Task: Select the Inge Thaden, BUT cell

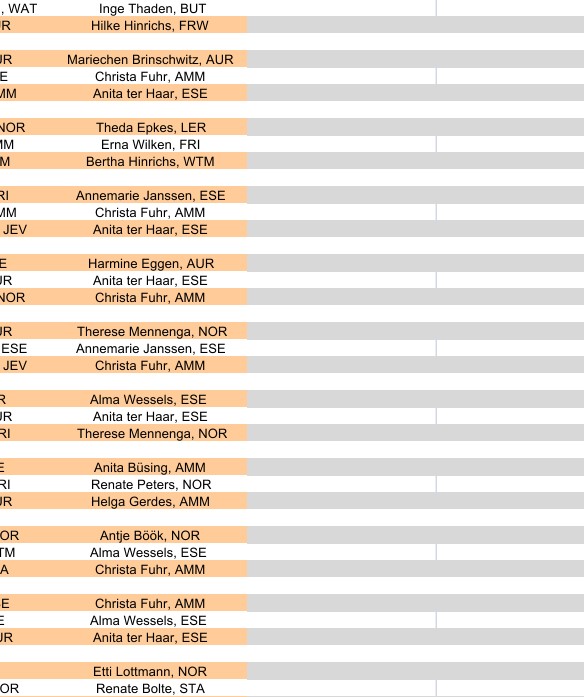Action: click(x=150, y=8)
